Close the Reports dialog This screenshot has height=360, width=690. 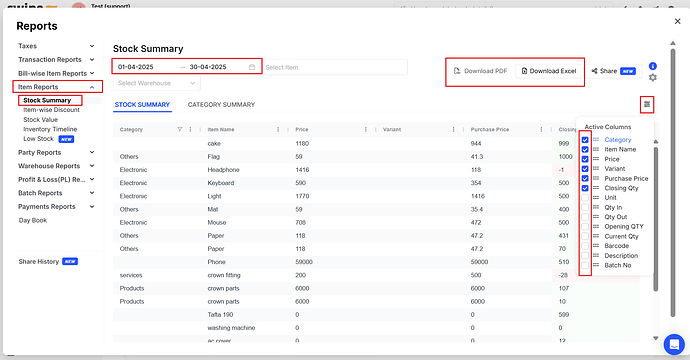pyautogui.click(x=677, y=21)
